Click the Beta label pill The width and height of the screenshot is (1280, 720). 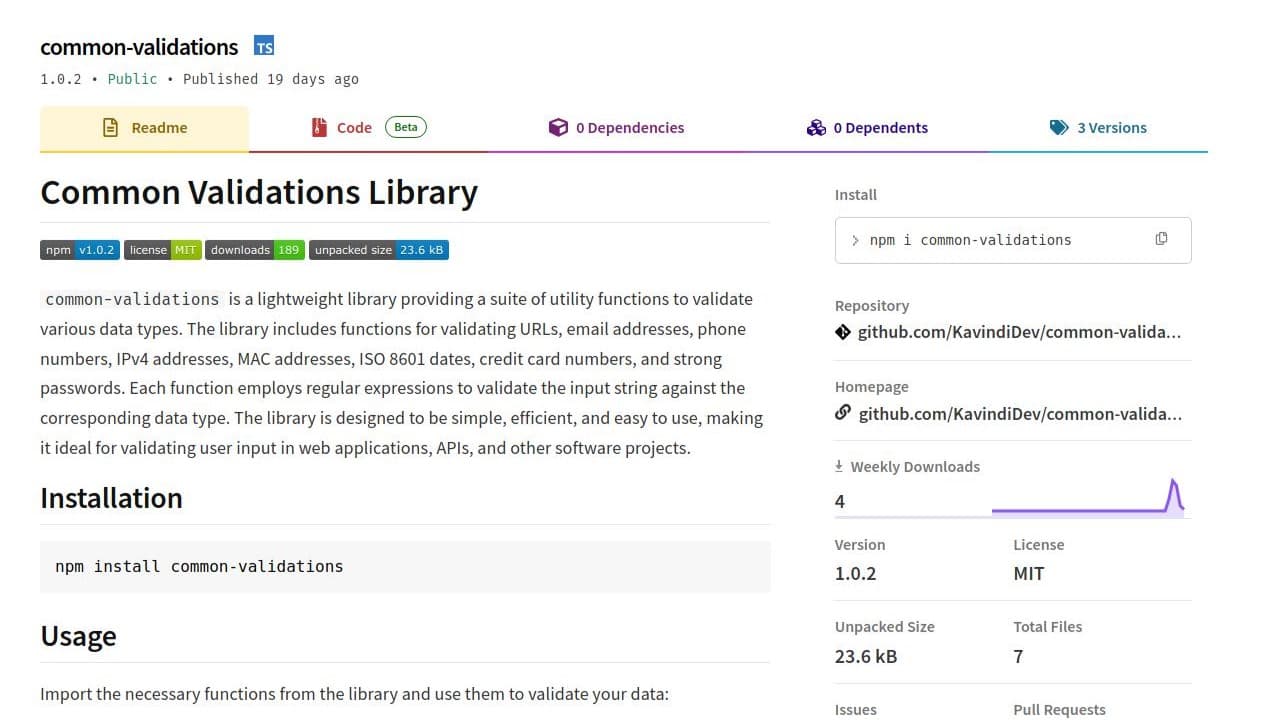click(406, 127)
